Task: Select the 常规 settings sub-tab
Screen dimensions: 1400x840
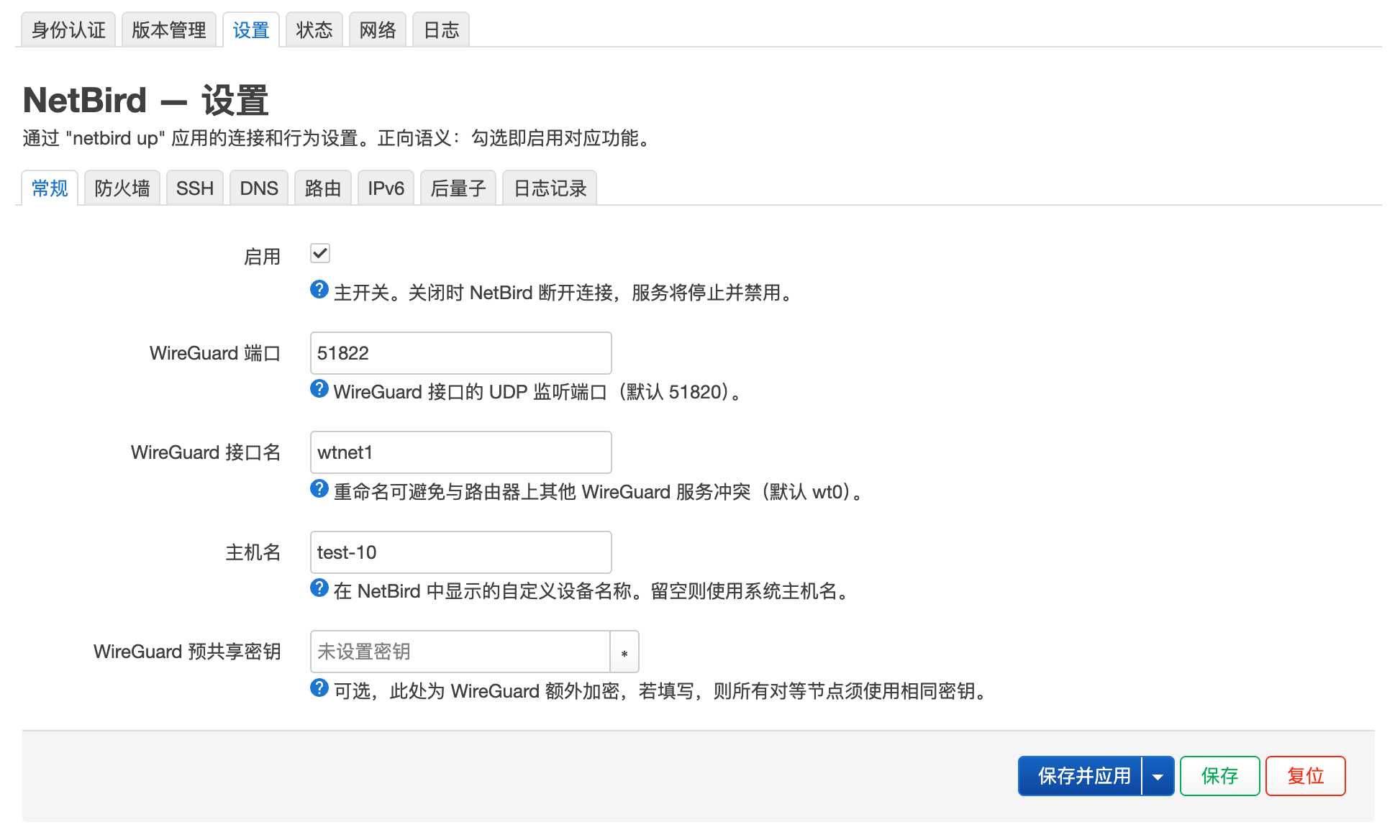Action: pyautogui.click(x=50, y=188)
